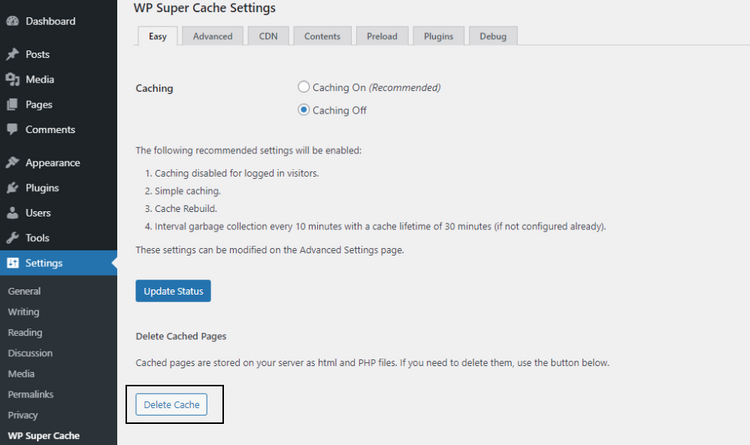The height and width of the screenshot is (445, 750).
Task: Go to the Plugins settings tab
Action: tap(439, 36)
